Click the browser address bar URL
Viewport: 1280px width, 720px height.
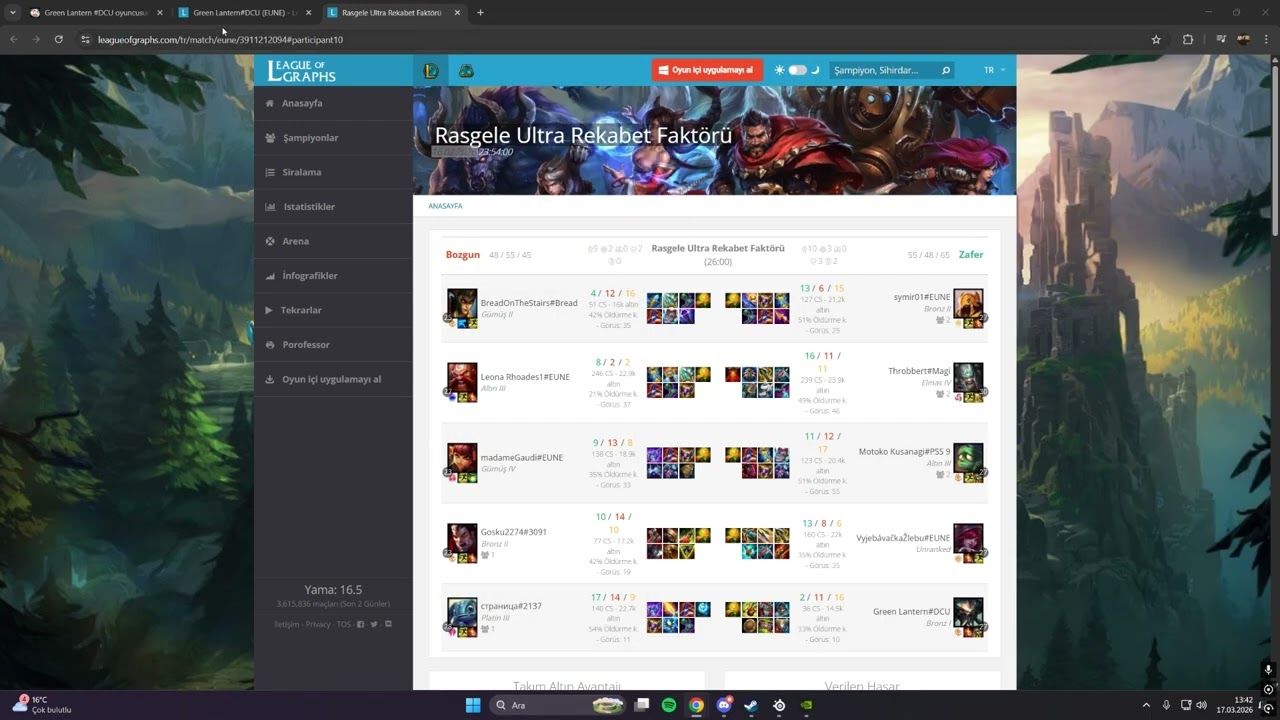[x=220, y=40]
